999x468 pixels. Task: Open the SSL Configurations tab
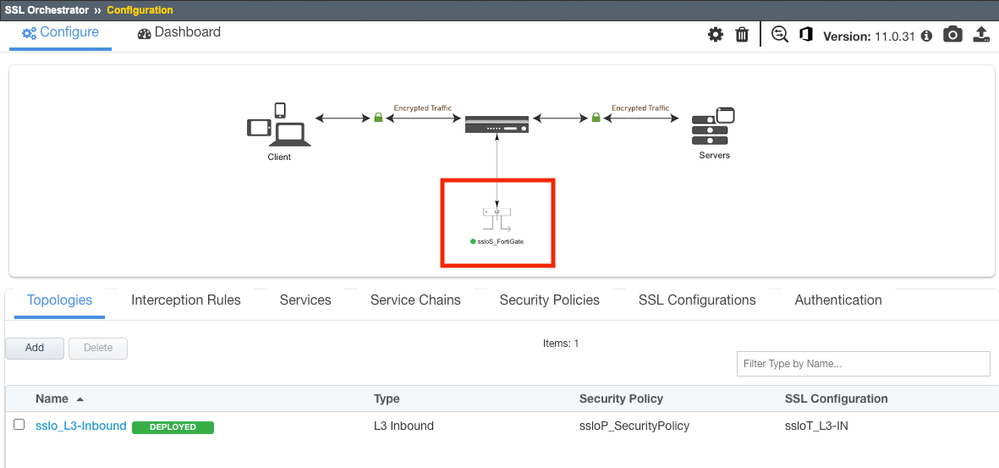point(697,300)
